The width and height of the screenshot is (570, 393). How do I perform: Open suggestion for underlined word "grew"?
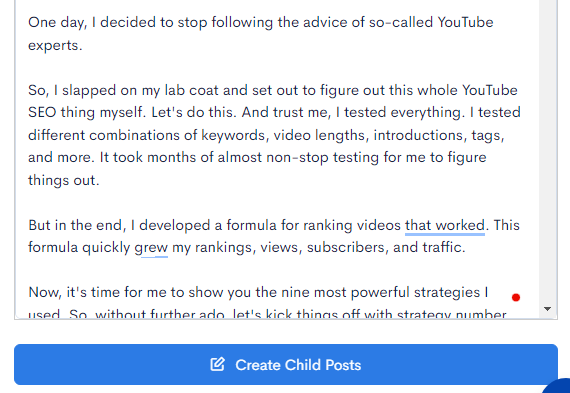pos(151,248)
